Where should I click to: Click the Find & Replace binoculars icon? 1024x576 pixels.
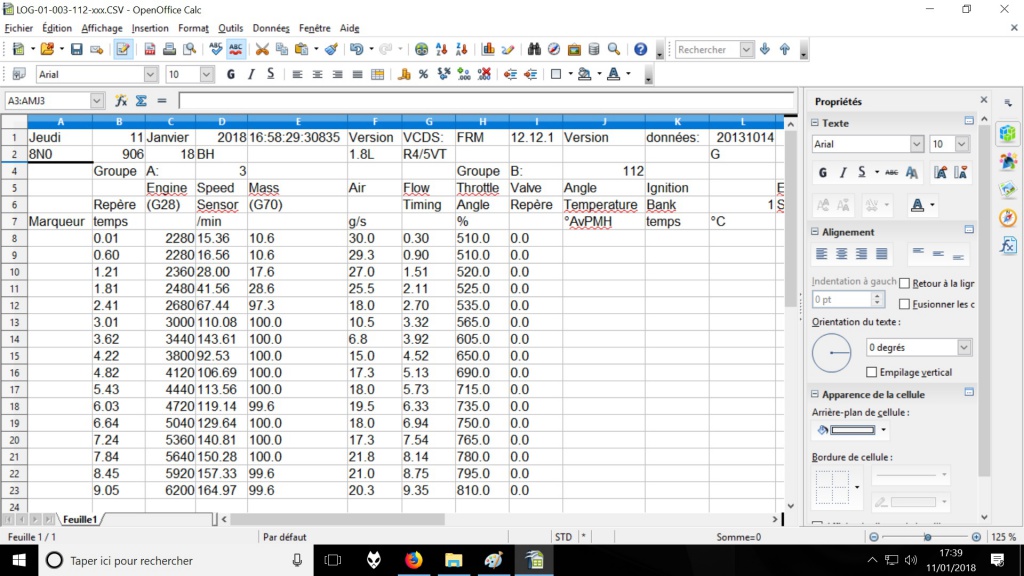[x=534, y=49]
